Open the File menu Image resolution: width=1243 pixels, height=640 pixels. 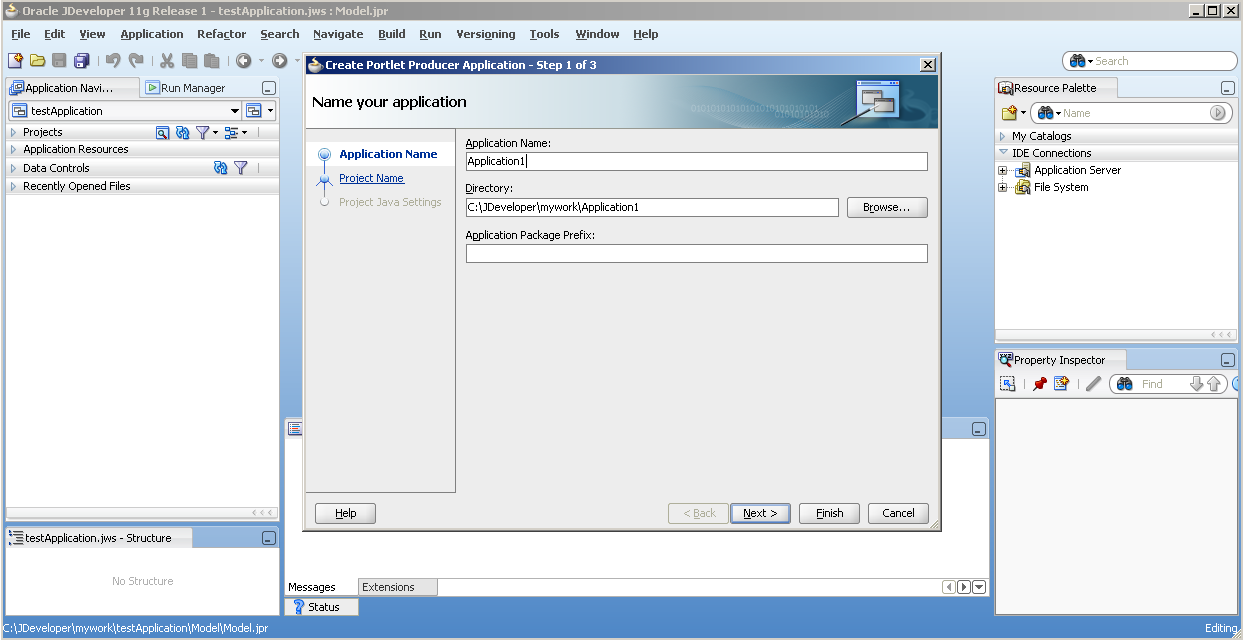(21, 34)
